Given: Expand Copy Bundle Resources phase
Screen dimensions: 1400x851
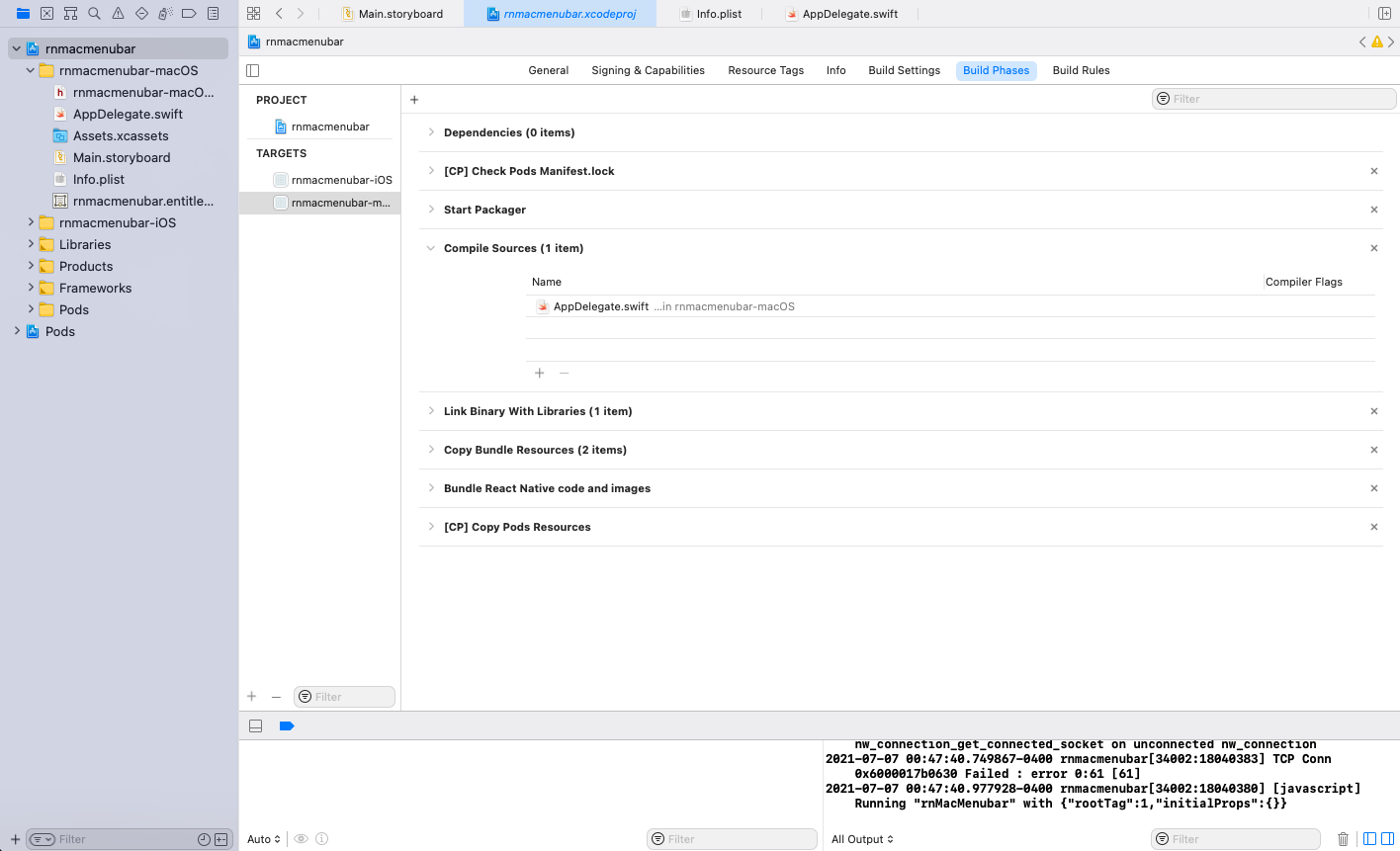Looking at the screenshot, I should (x=431, y=450).
